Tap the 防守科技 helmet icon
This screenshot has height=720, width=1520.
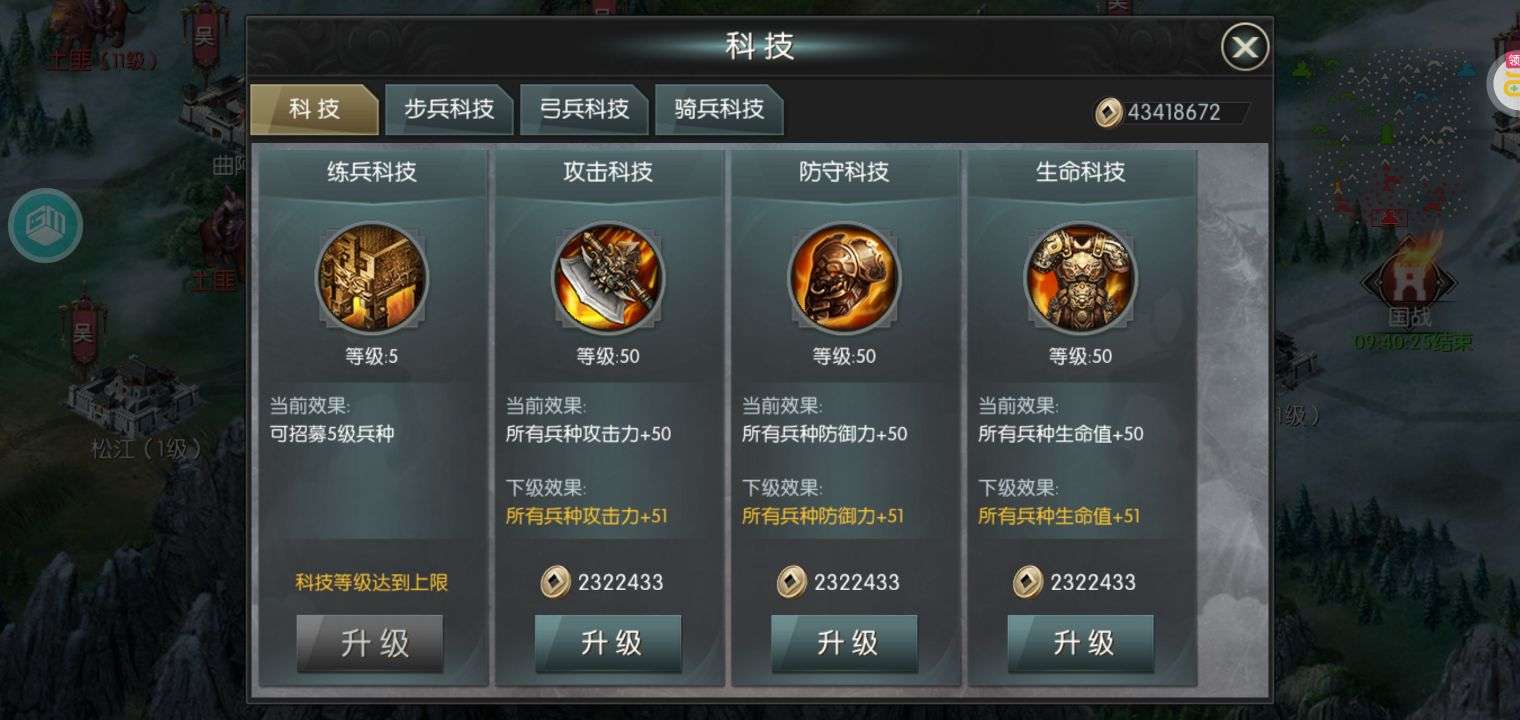click(844, 277)
